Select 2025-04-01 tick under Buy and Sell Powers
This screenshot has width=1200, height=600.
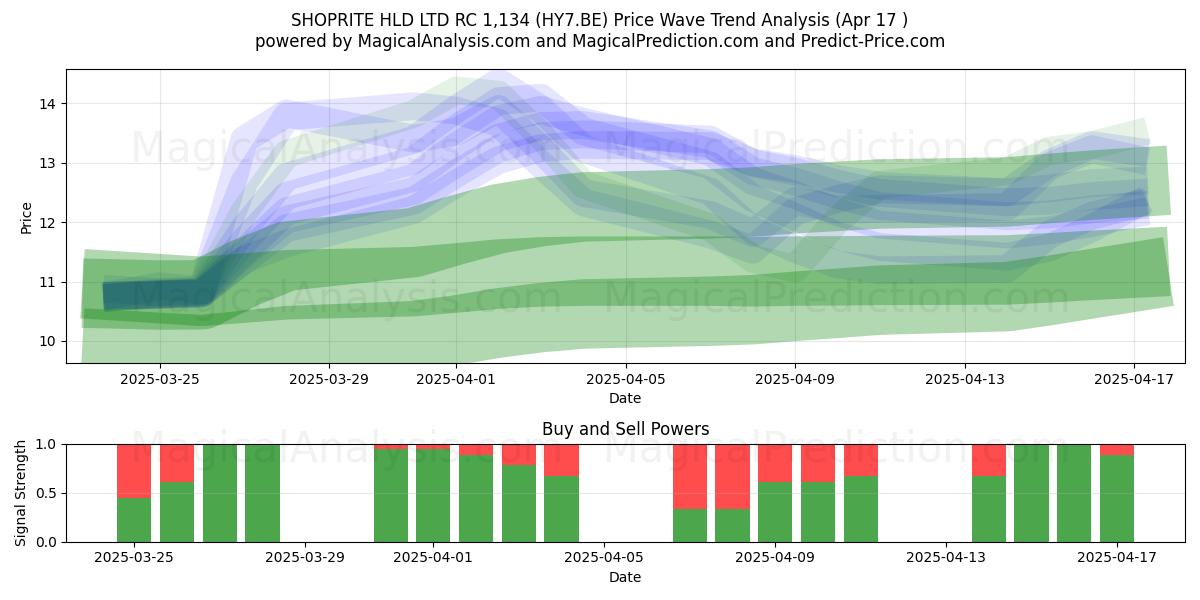[433, 558]
